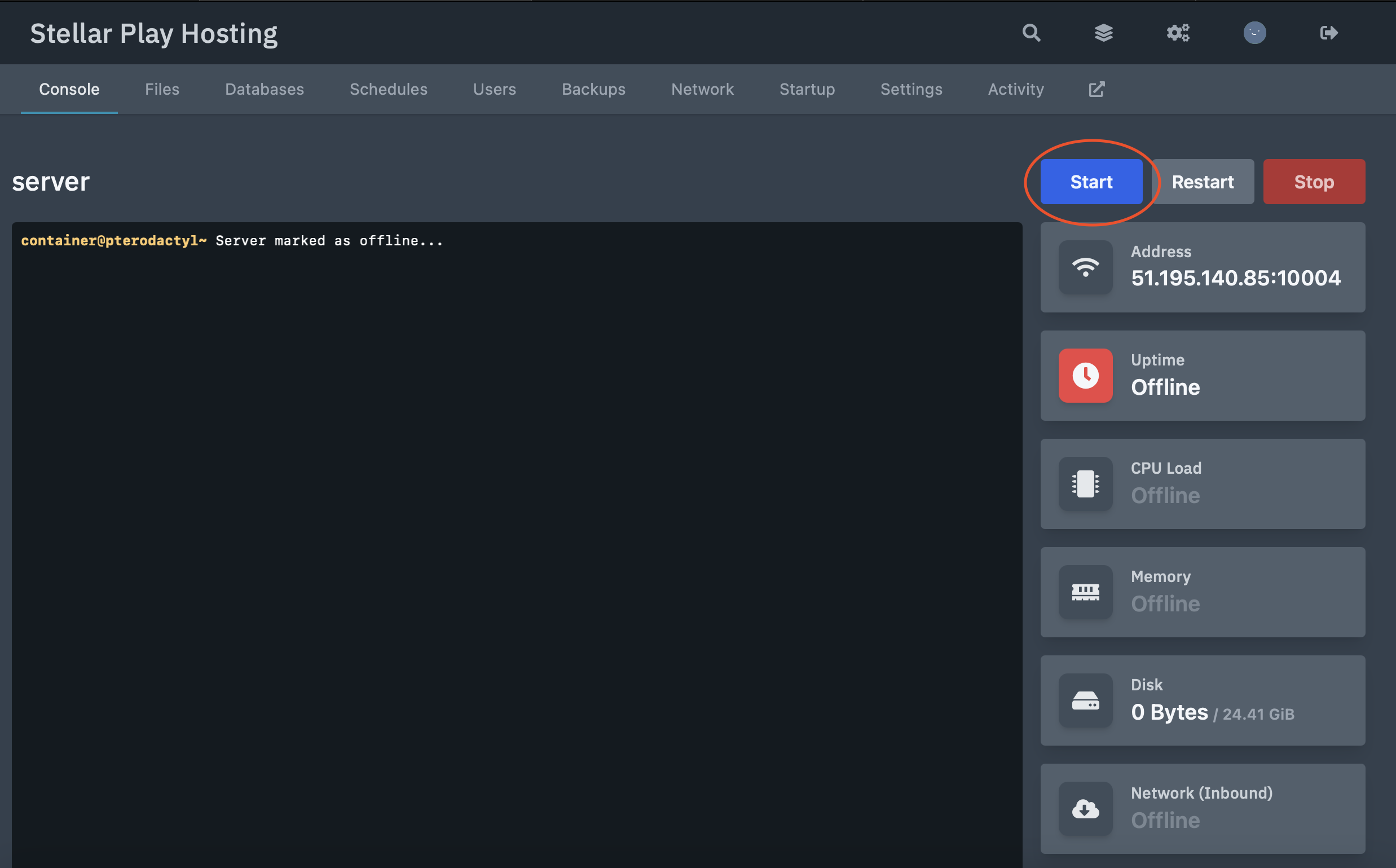Screen dimensions: 1396x868
Task: Open the Schedules tab
Action: click(x=388, y=89)
